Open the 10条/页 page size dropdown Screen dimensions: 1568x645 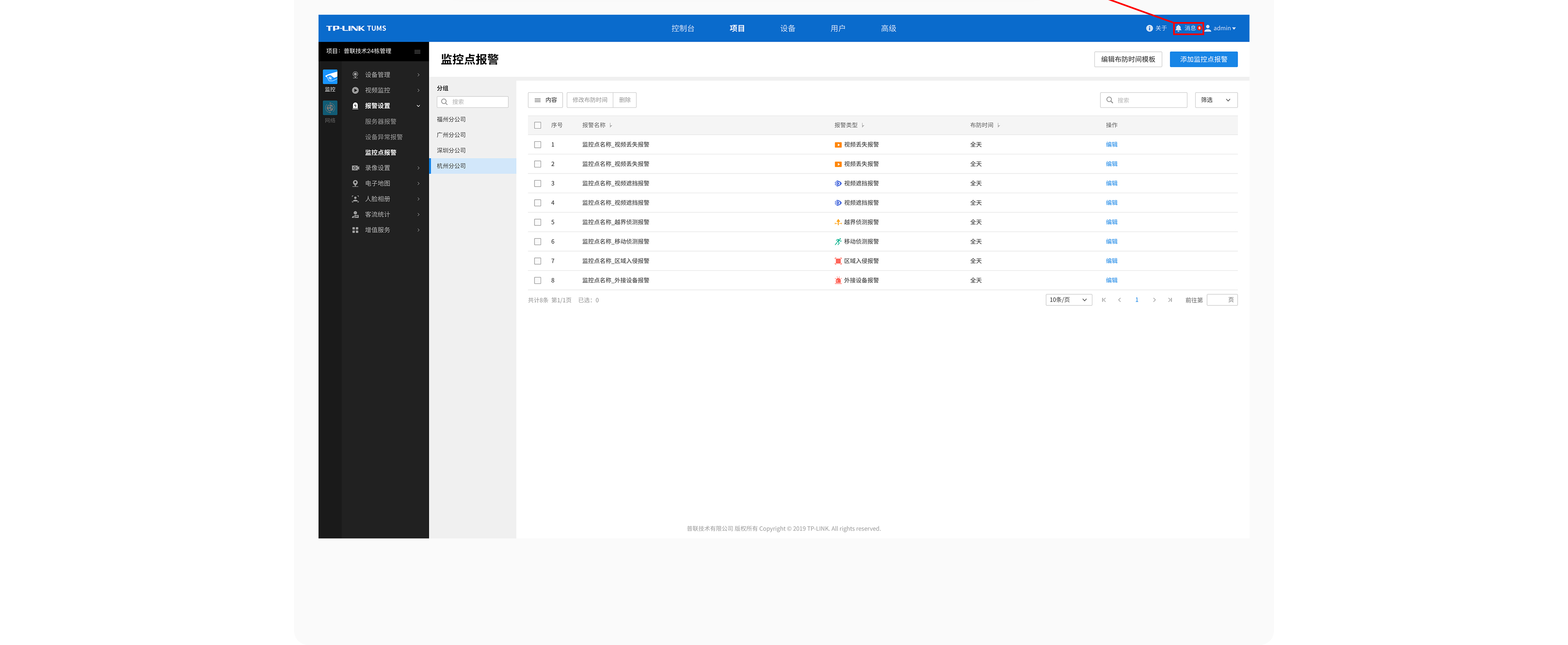(x=1068, y=300)
